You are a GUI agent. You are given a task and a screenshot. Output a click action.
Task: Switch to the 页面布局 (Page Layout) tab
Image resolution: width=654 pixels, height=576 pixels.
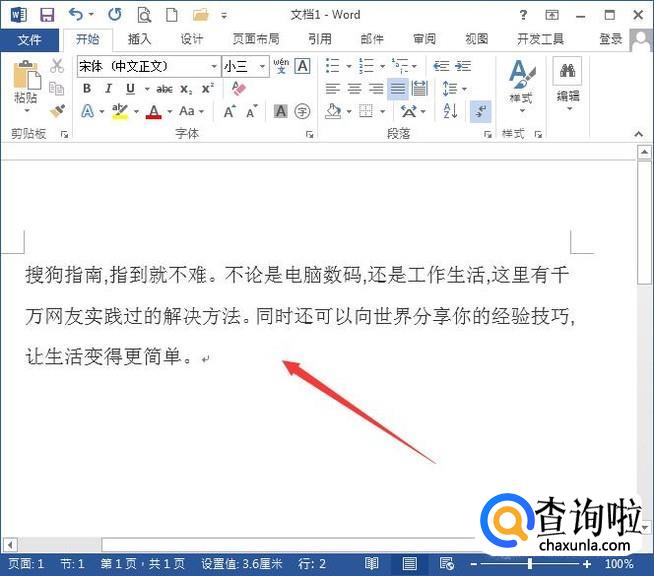click(255, 39)
